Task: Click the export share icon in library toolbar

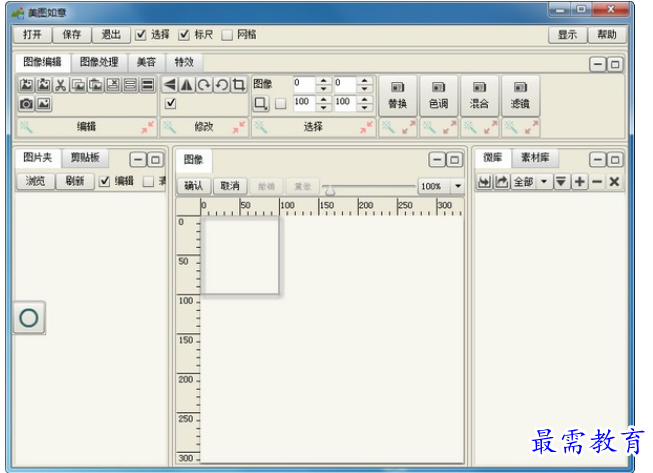Action: [x=501, y=182]
